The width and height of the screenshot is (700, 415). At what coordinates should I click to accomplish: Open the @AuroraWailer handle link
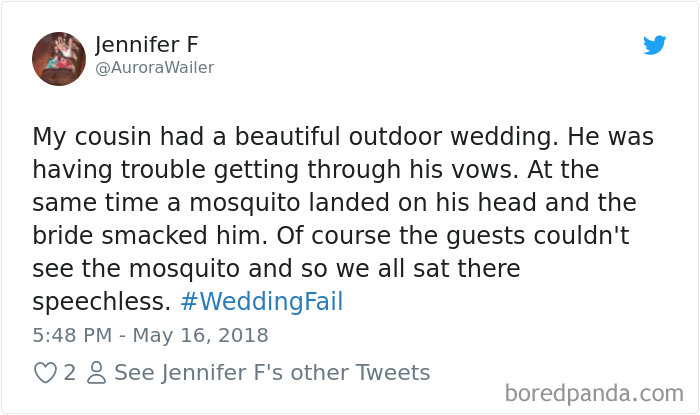(154, 68)
